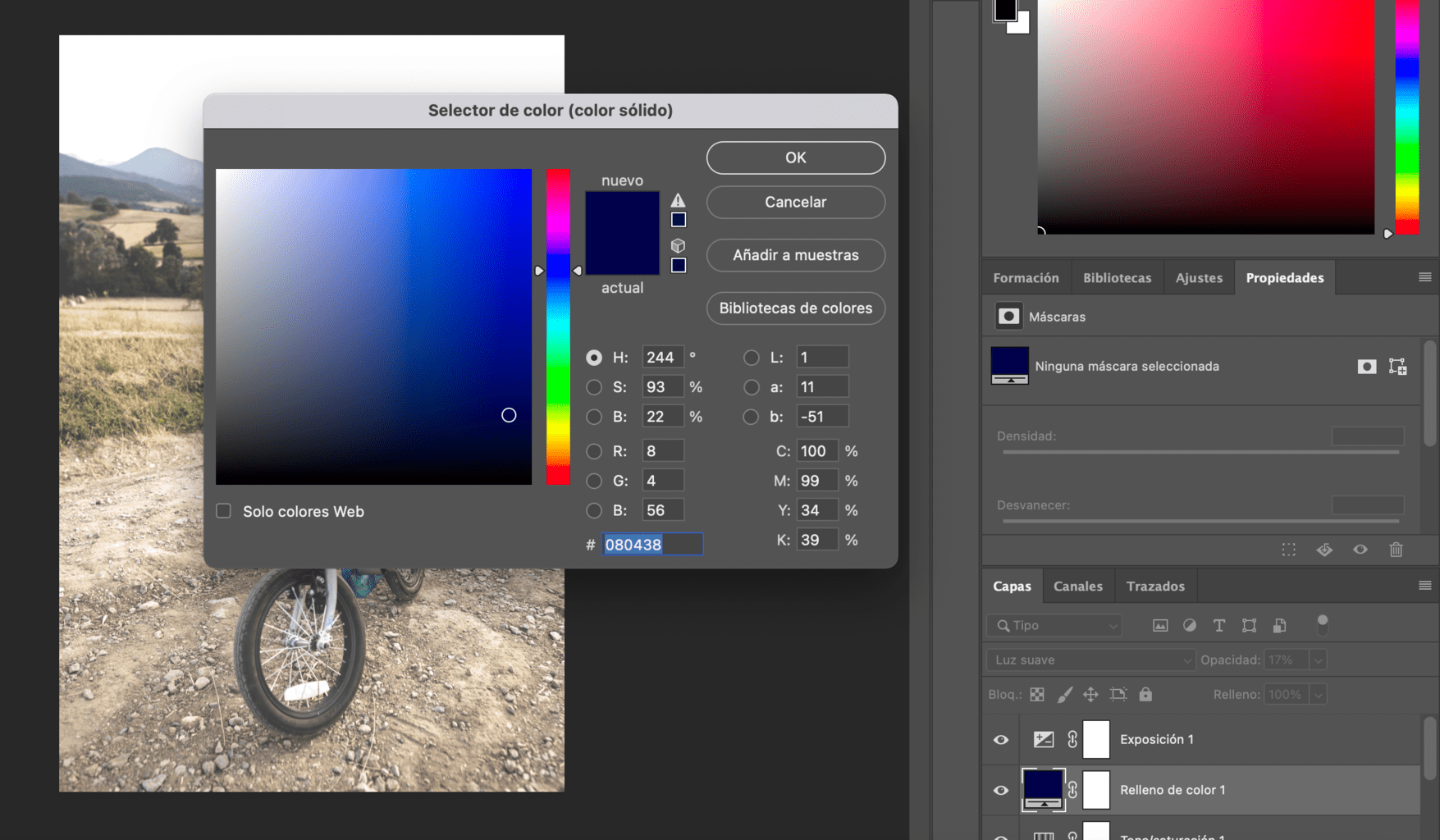This screenshot has width=1440, height=840.
Task: Filter layers by pixel layer icon
Action: click(1160, 626)
